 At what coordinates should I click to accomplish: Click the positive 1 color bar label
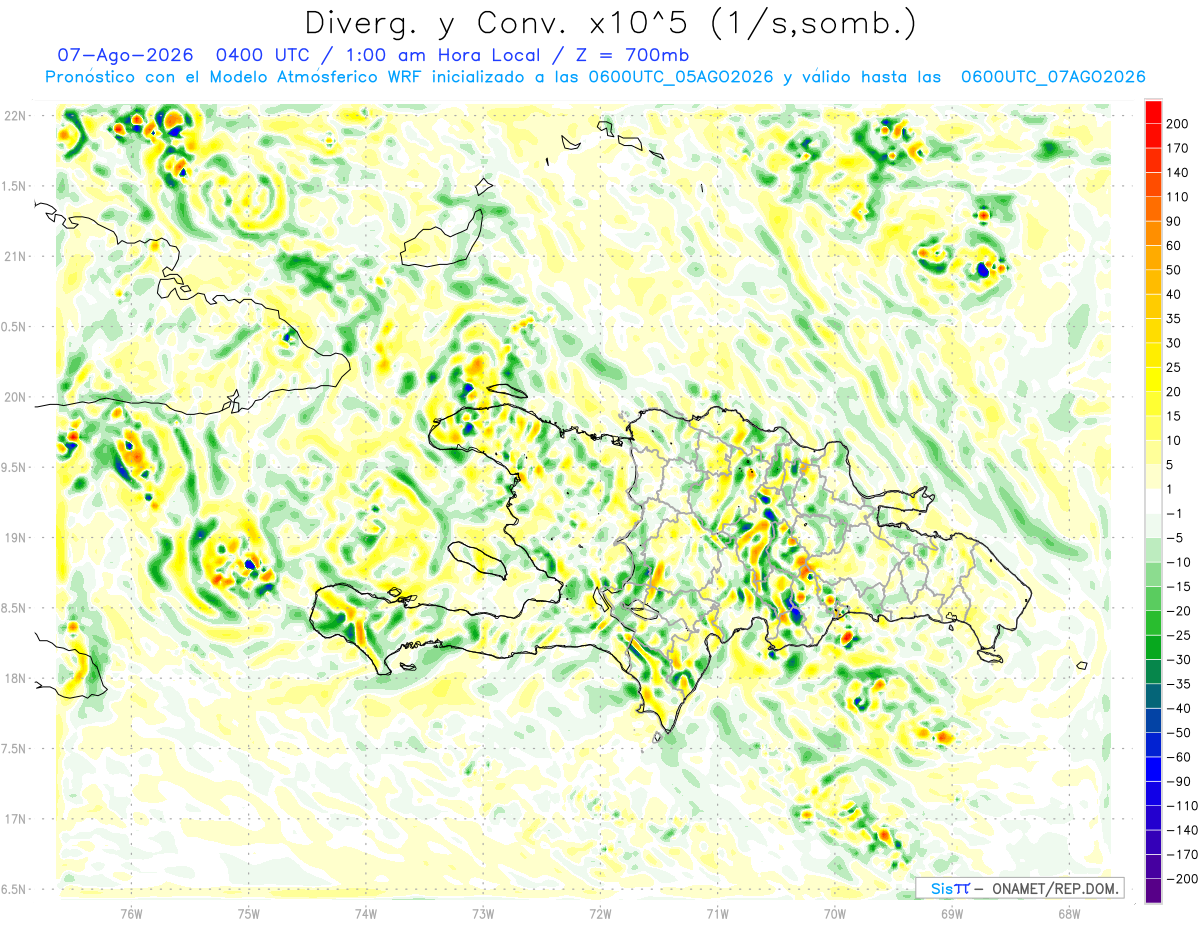point(1171,489)
